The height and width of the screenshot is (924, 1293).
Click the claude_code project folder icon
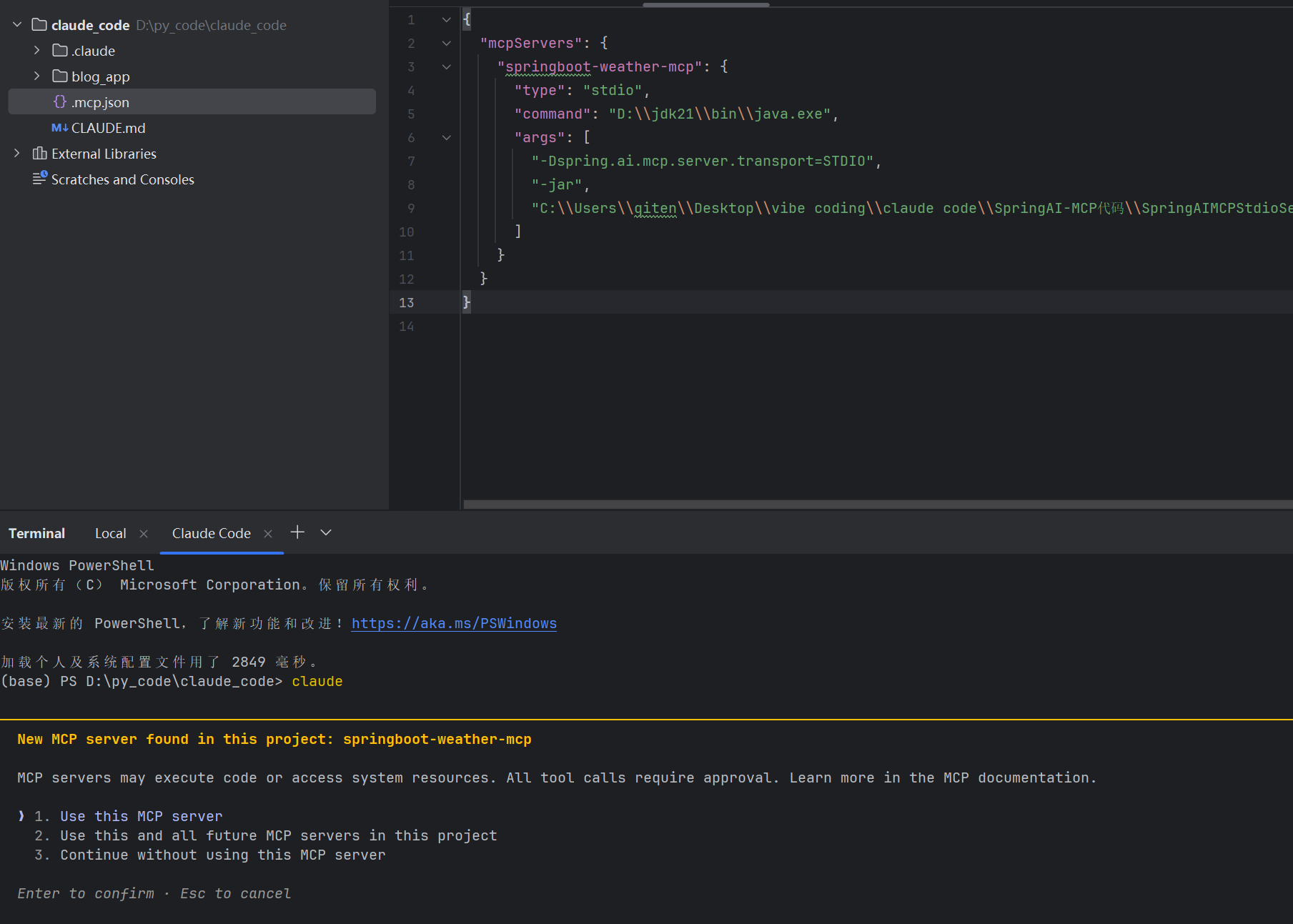(x=40, y=25)
